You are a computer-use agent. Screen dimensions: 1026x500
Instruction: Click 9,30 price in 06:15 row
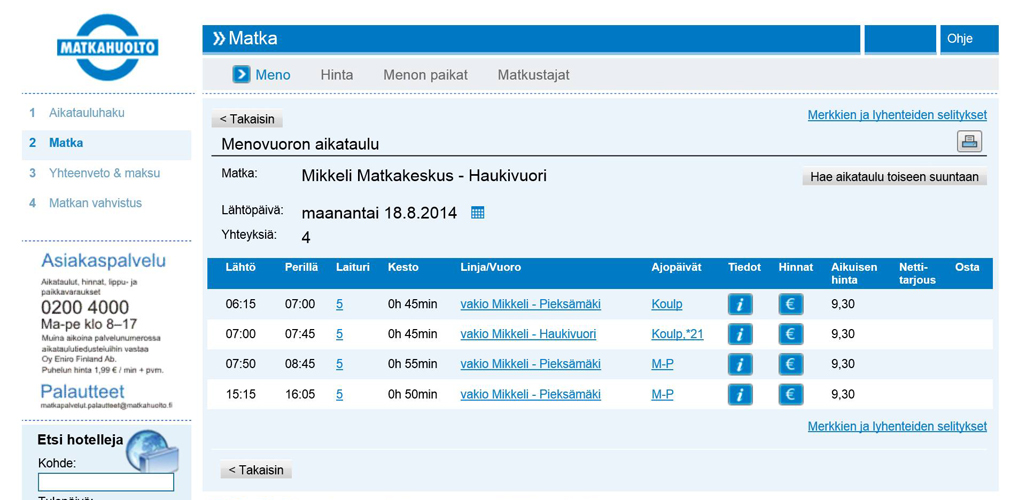[x=843, y=304]
